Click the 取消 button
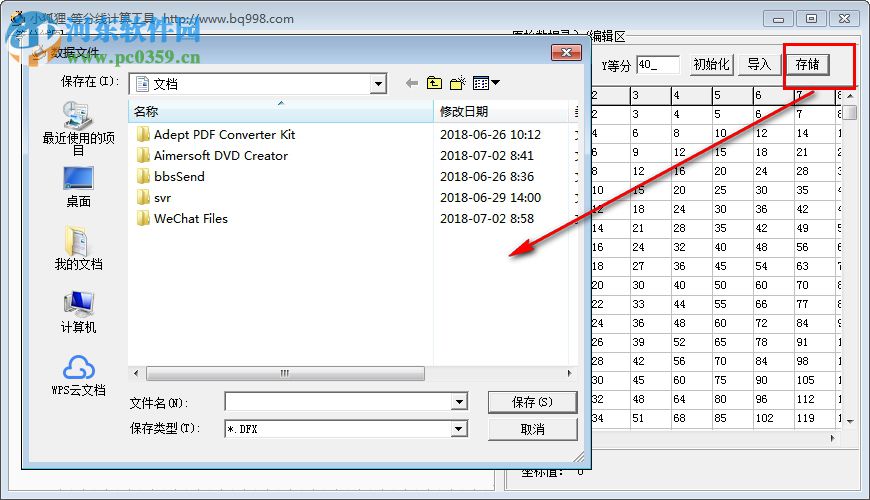Viewport: 870px width, 500px height. (533, 430)
